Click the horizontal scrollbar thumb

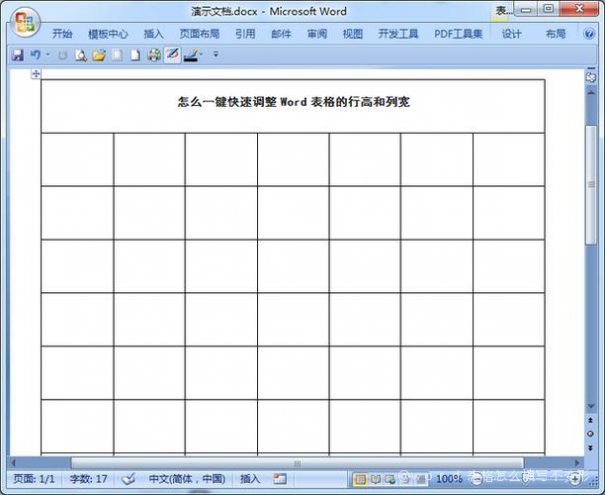pos(297,463)
